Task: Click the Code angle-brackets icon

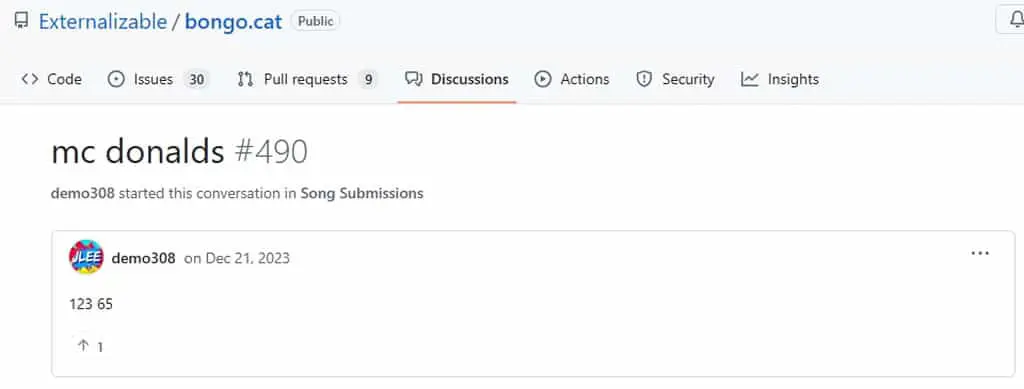Action: click(x=29, y=80)
